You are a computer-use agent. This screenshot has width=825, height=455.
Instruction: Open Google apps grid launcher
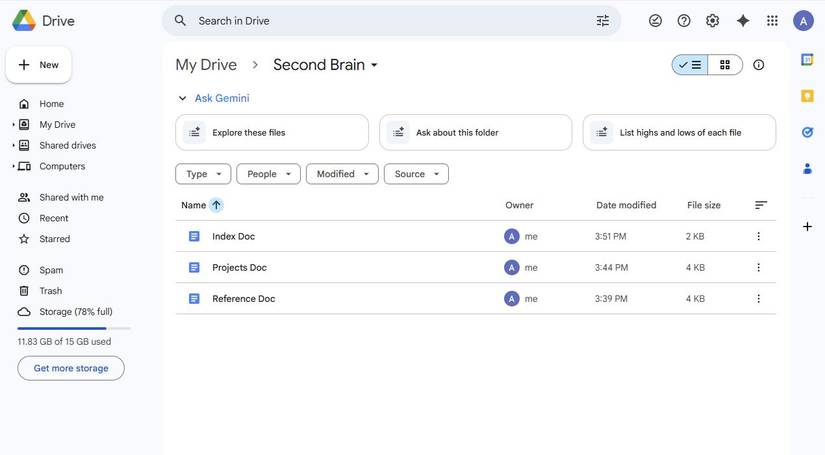pyautogui.click(x=772, y=20)
